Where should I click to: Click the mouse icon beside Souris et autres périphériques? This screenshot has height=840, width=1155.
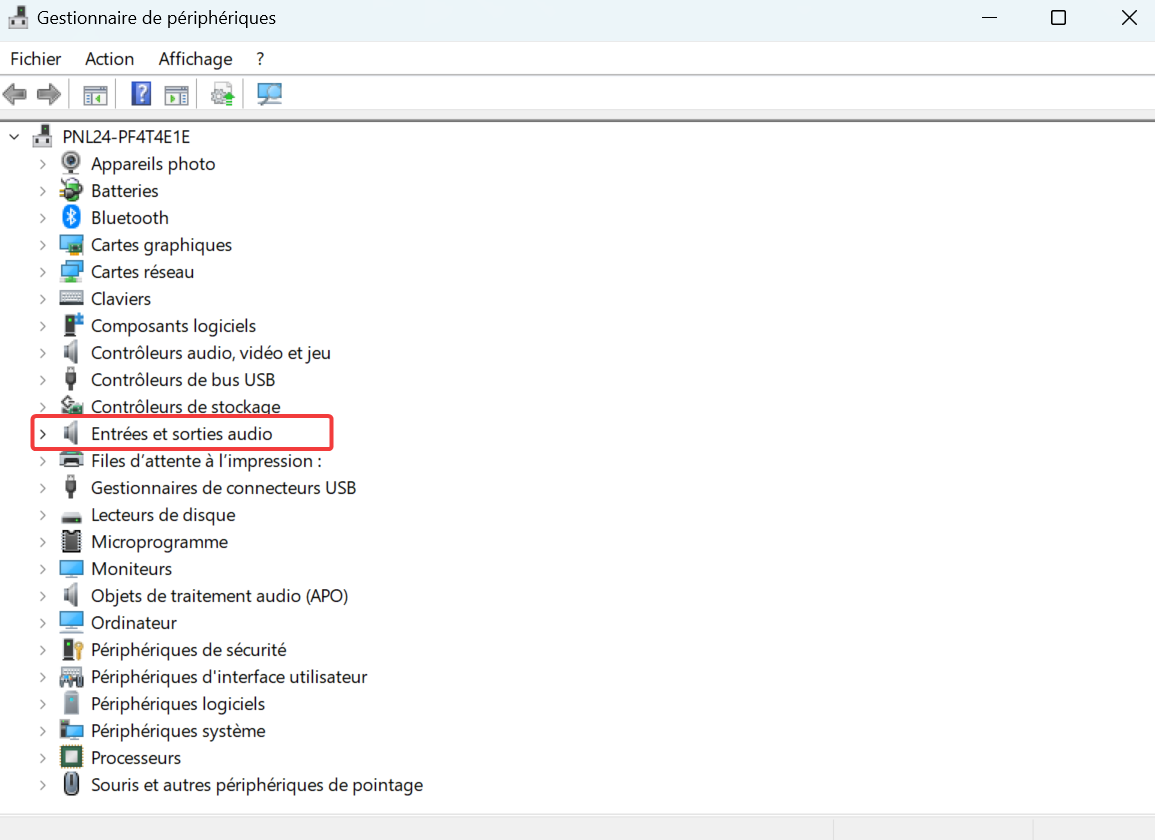[71, 783]
